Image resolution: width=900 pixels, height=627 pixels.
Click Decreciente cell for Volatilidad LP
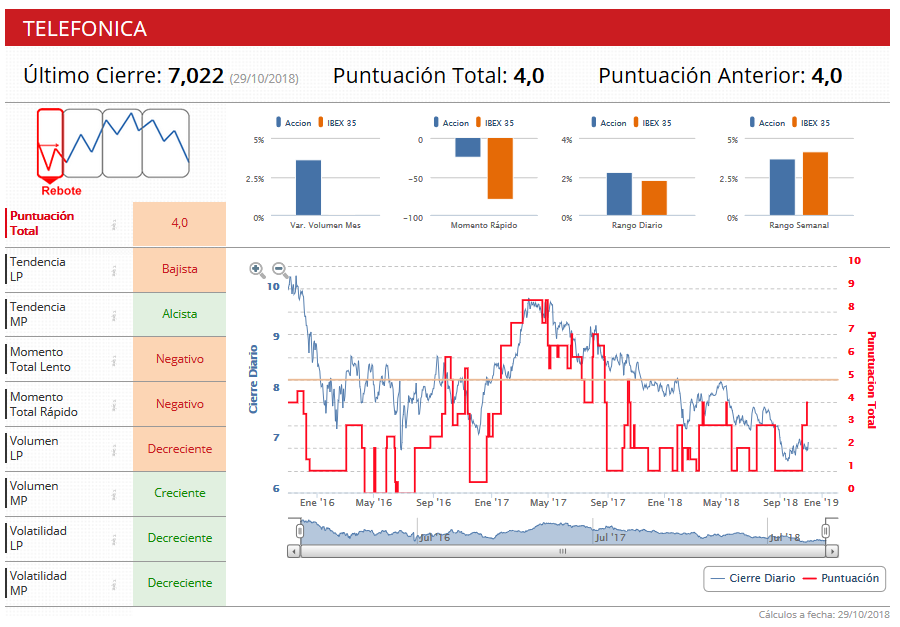click(180, 538)
